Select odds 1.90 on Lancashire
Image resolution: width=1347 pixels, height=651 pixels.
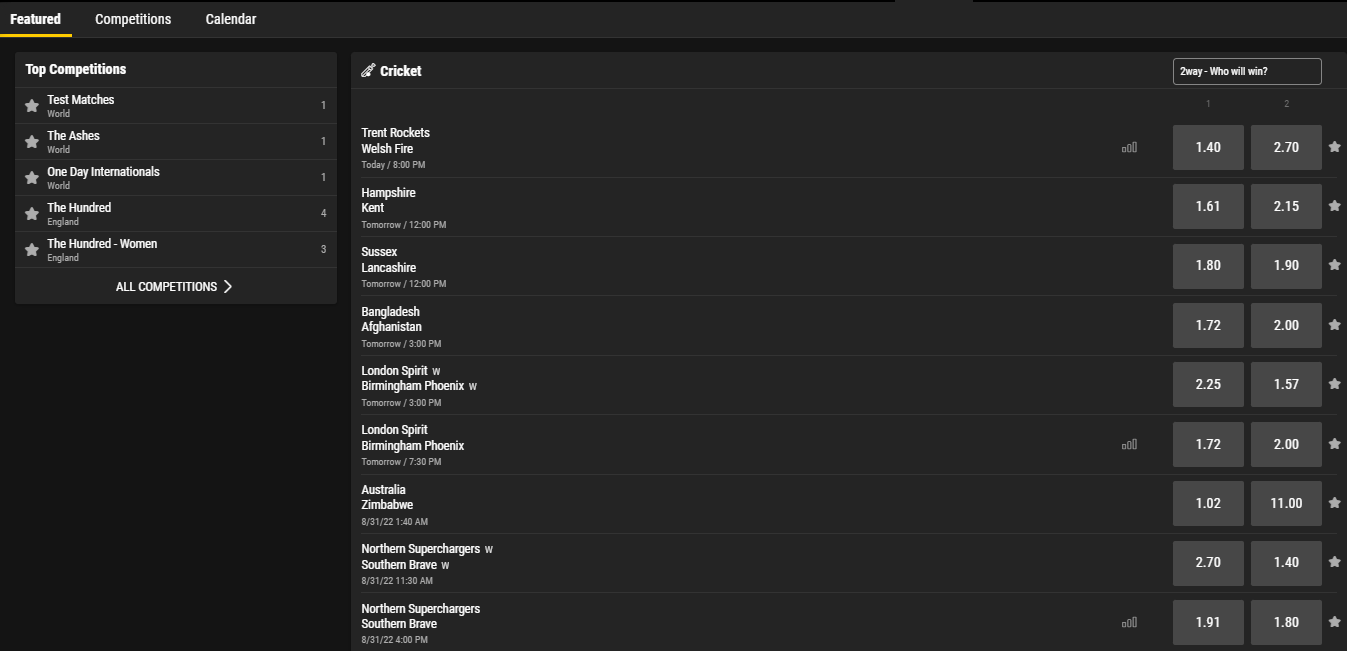[1286, 265]
